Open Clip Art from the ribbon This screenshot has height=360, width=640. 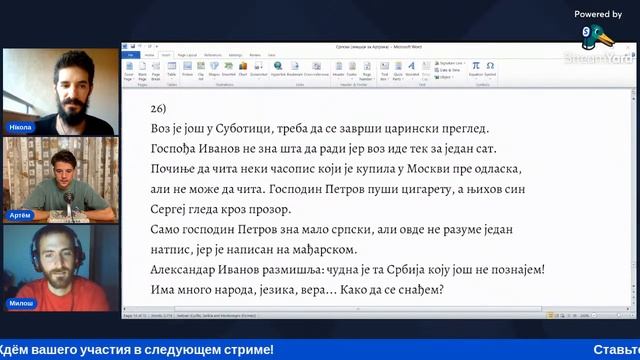(201, 70)
